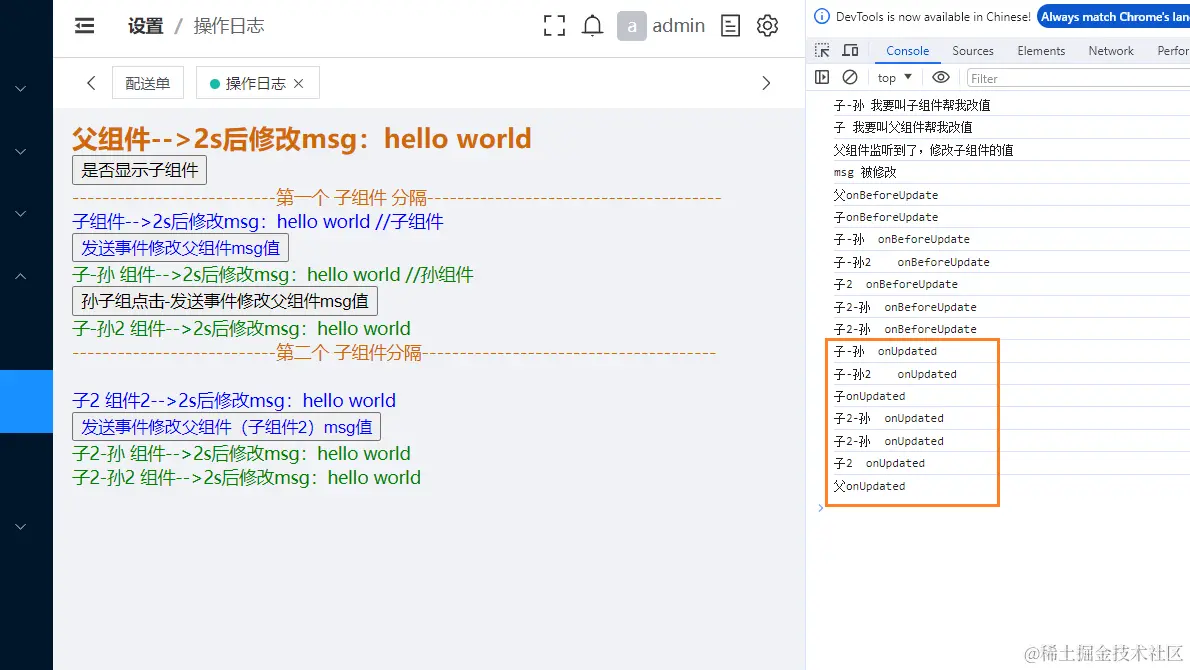This screenshot has height=670, width=1190.
Task: Open the top context dropdown
Action: click(x=894, y=77)
